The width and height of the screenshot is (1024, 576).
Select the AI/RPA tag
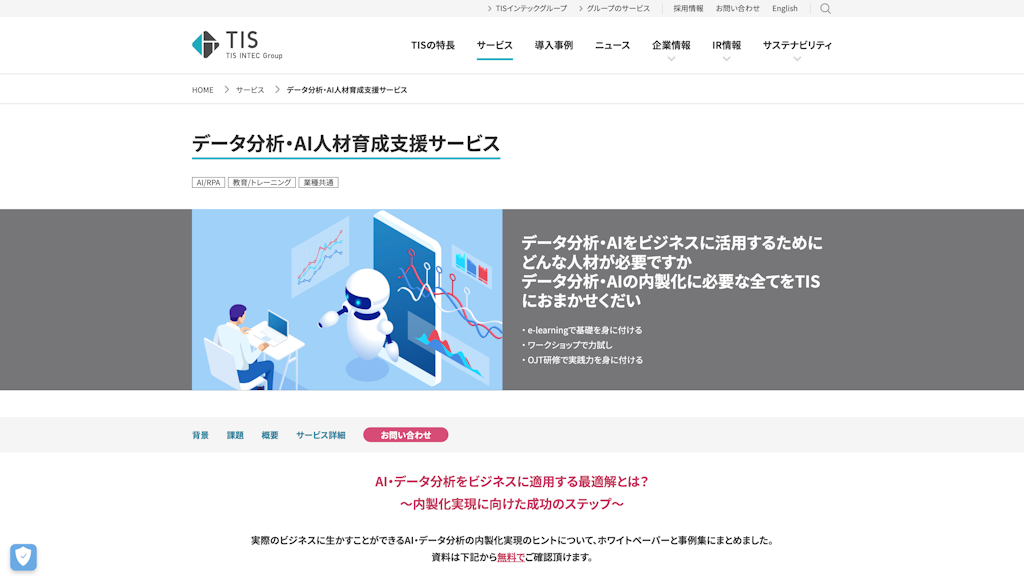(x=208, y=182)
